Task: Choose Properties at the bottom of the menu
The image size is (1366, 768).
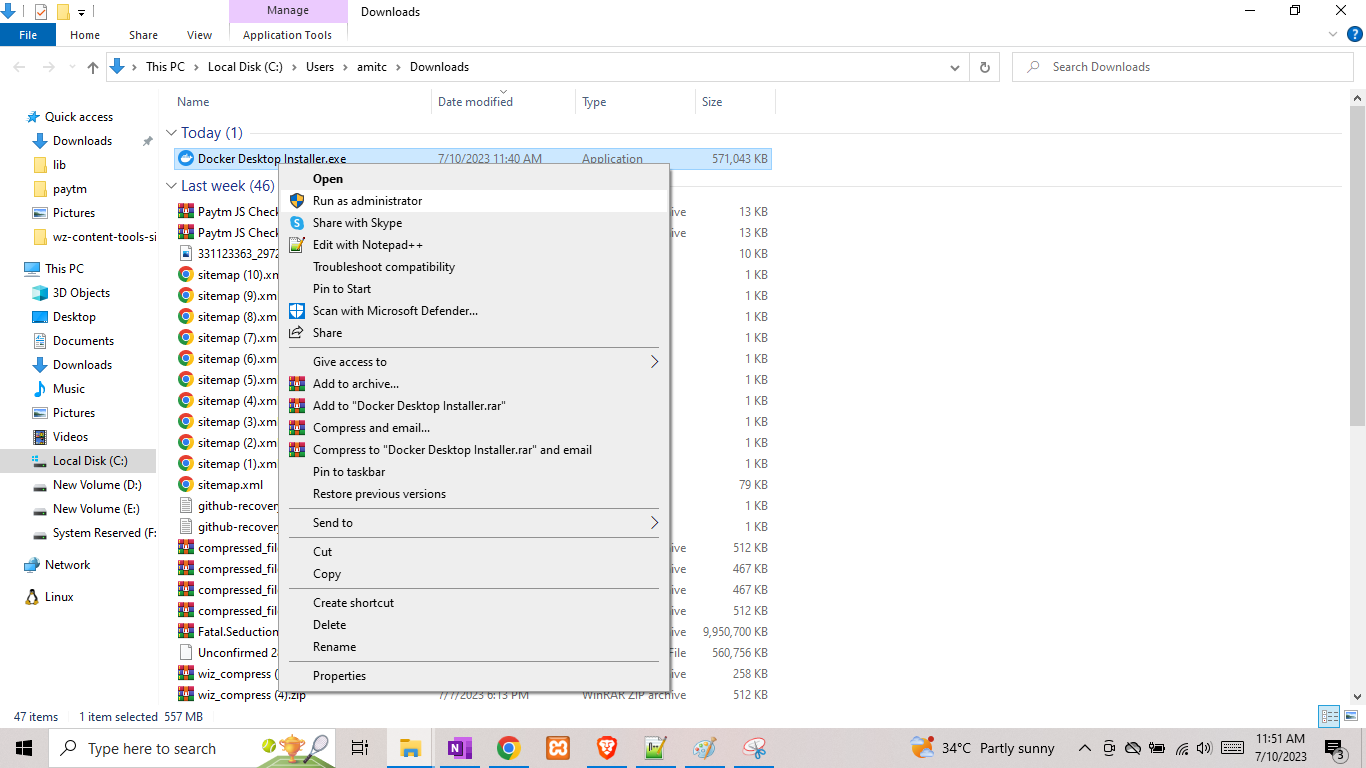Action: 339,675
